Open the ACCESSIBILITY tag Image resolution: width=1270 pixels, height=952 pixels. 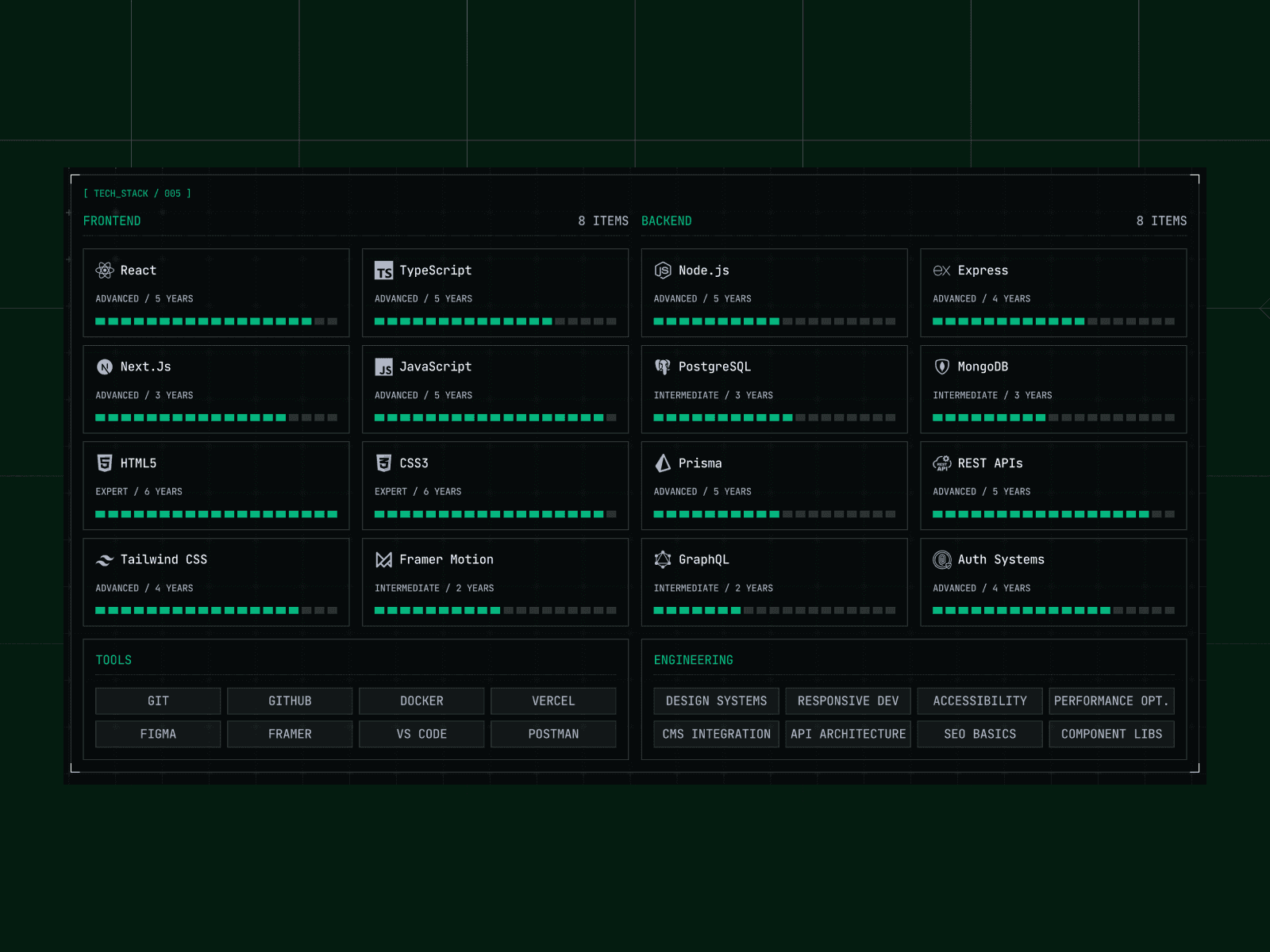point(979,701)
